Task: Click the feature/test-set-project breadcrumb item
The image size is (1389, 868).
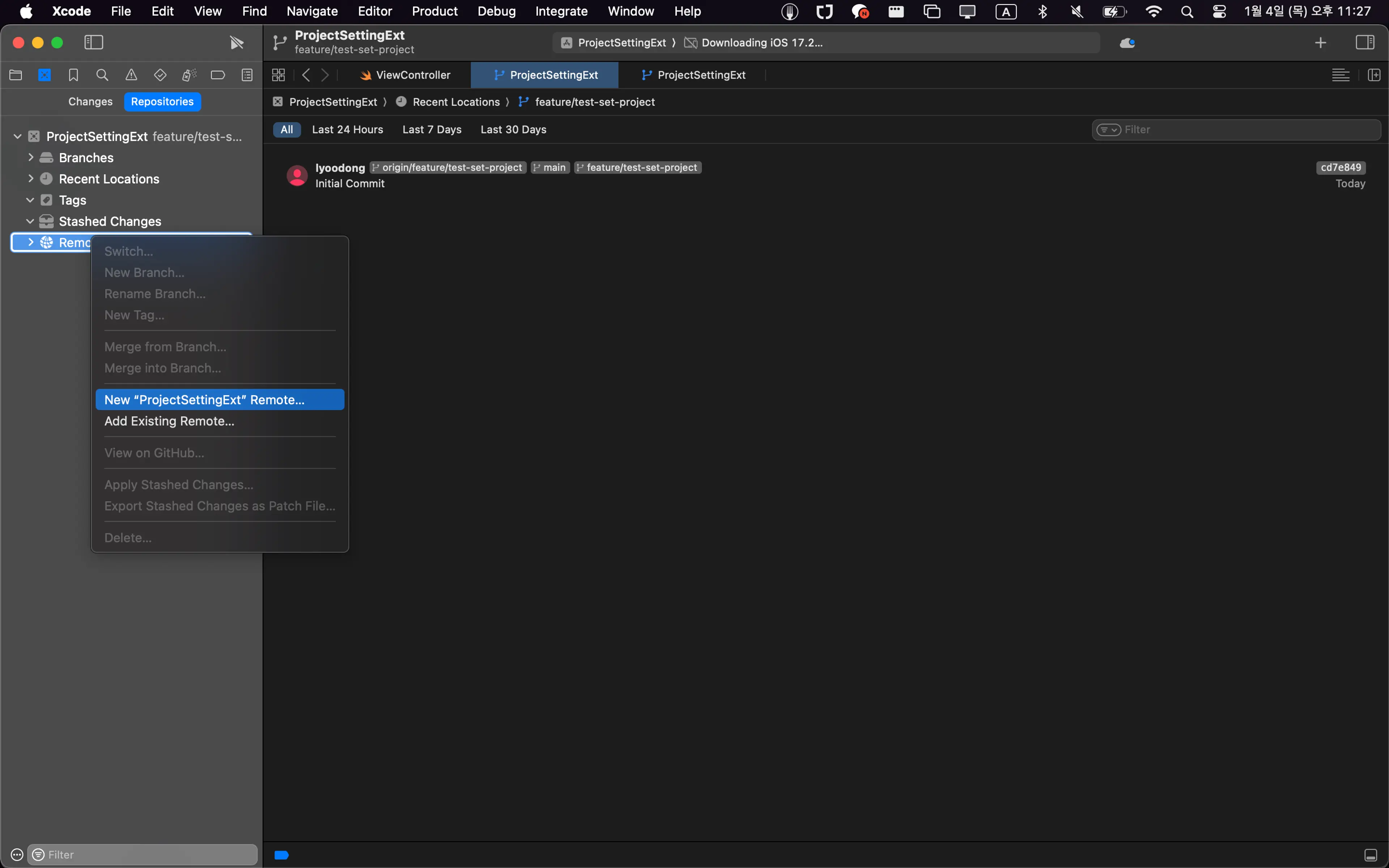Action: [594, 101]
